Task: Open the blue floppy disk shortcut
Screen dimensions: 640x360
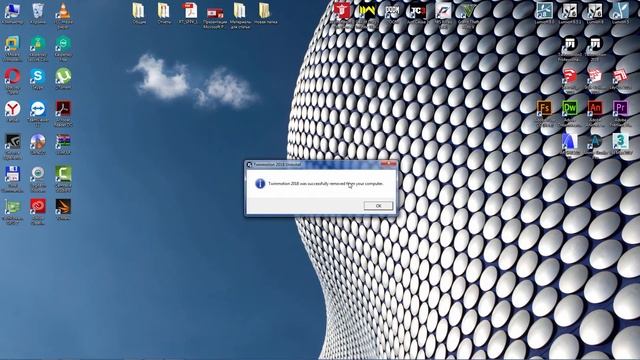Action: click(12, 178)
